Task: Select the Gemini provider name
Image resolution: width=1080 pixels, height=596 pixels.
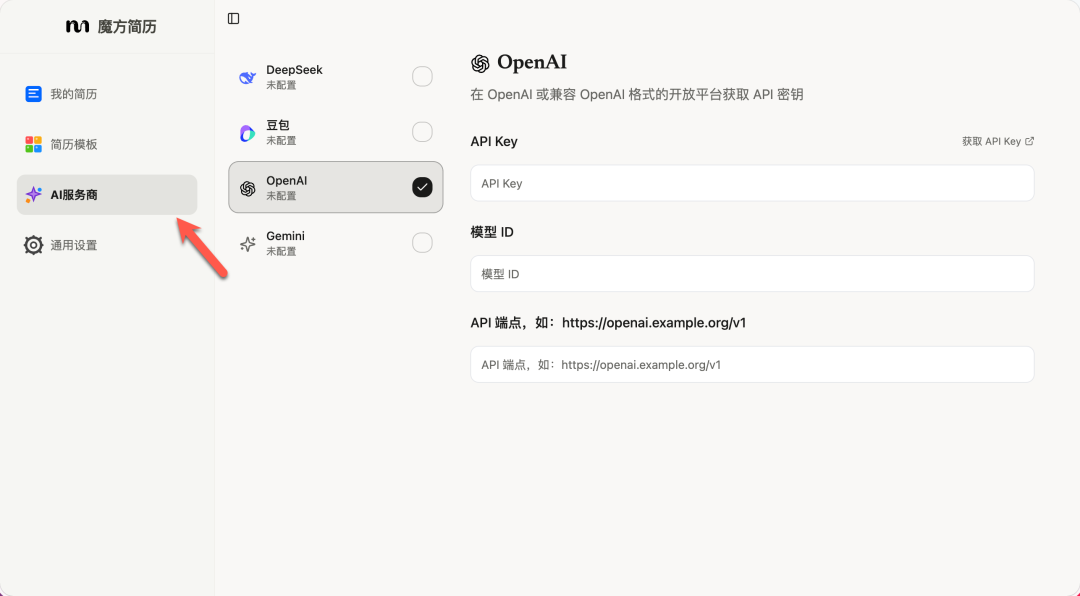Action: pos(285,236)
